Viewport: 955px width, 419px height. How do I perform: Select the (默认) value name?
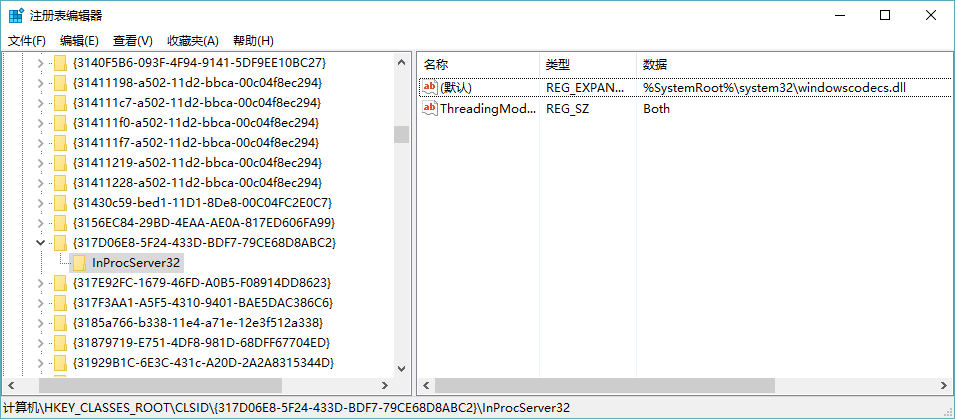(456, 88)
